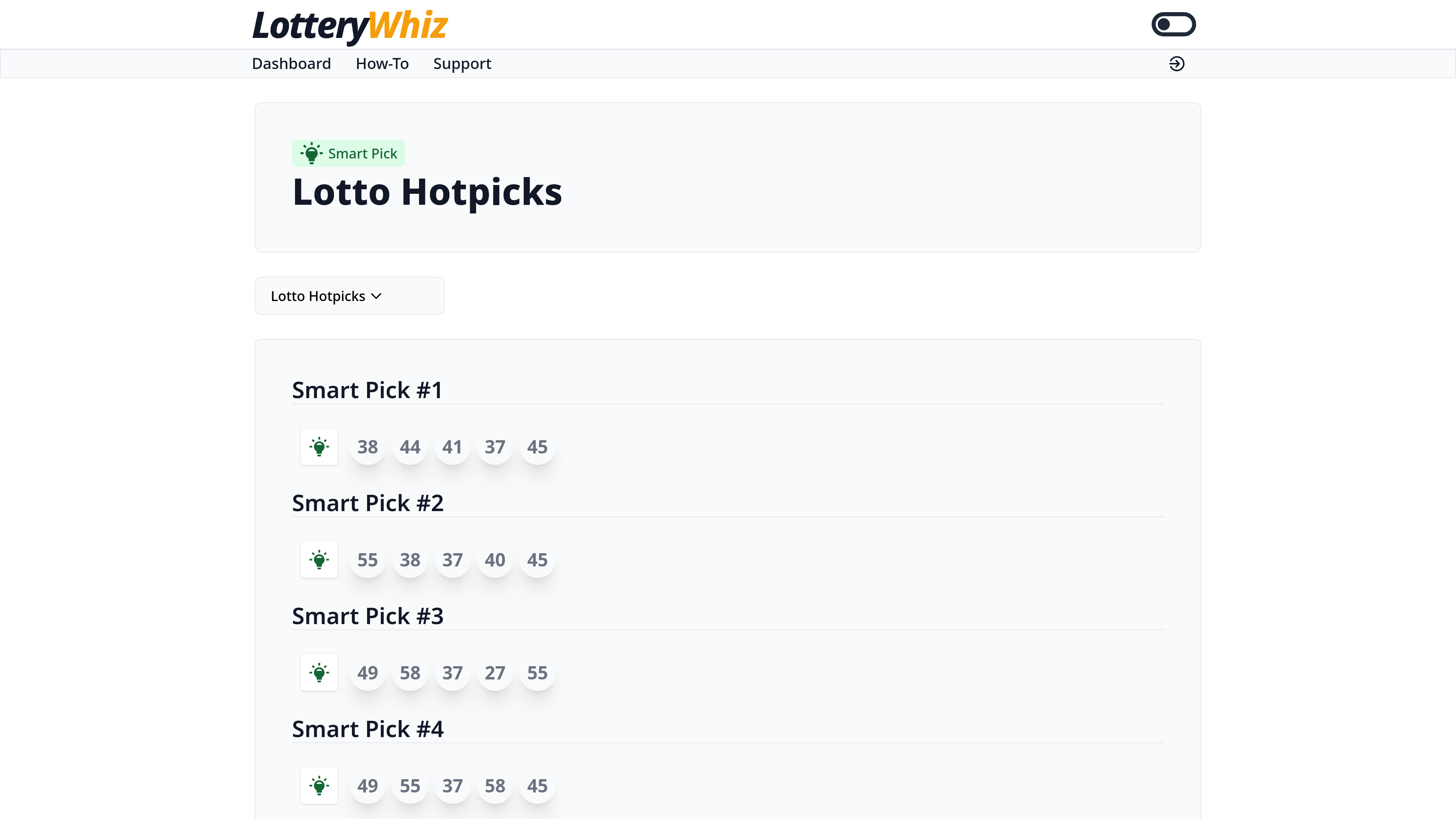Screen dimensions: 1456x819
Task: Click the Smart Pick #4 lightbulb icon
Action: point(319,786)
